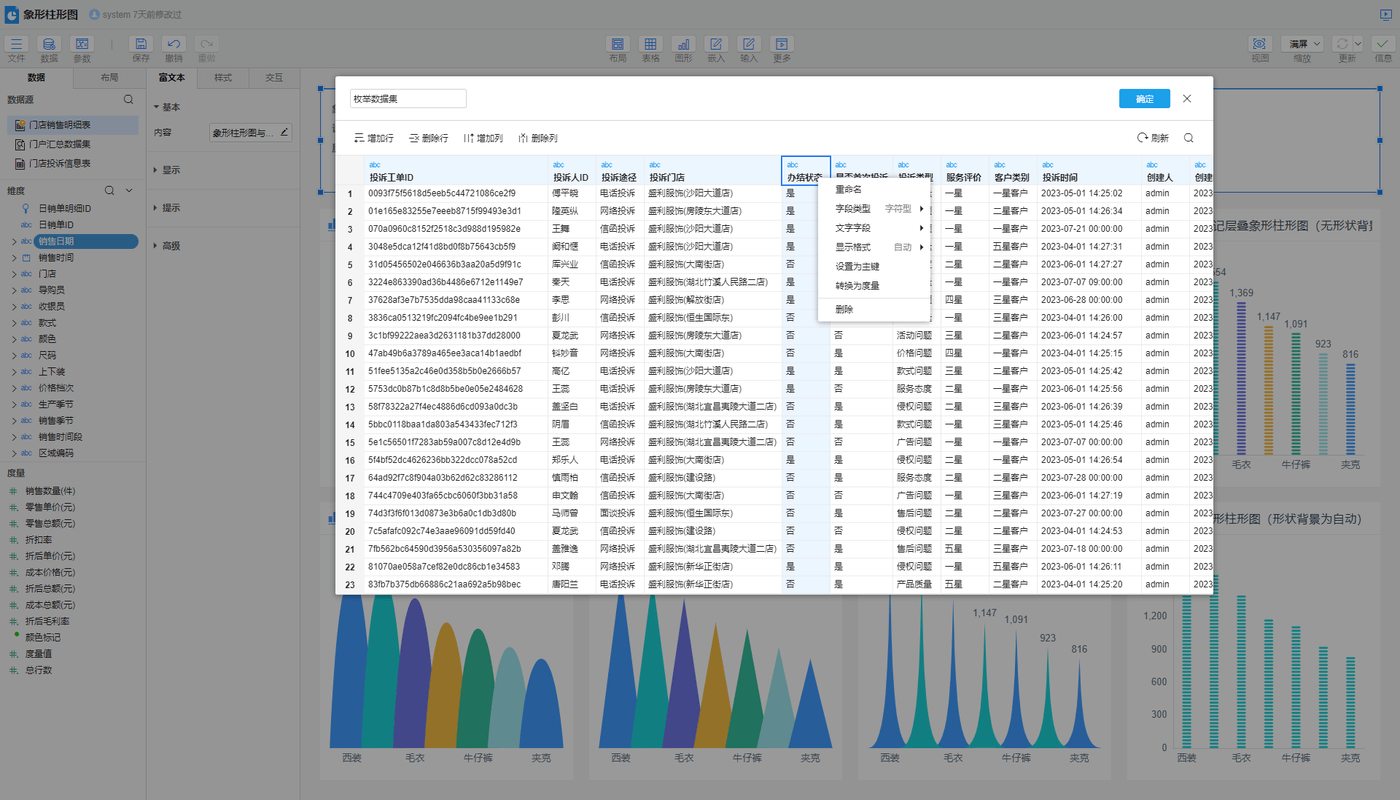Click the 增加列 (add column) icon
Viewport: 1400px width, 800px height.
coord(469,138)
